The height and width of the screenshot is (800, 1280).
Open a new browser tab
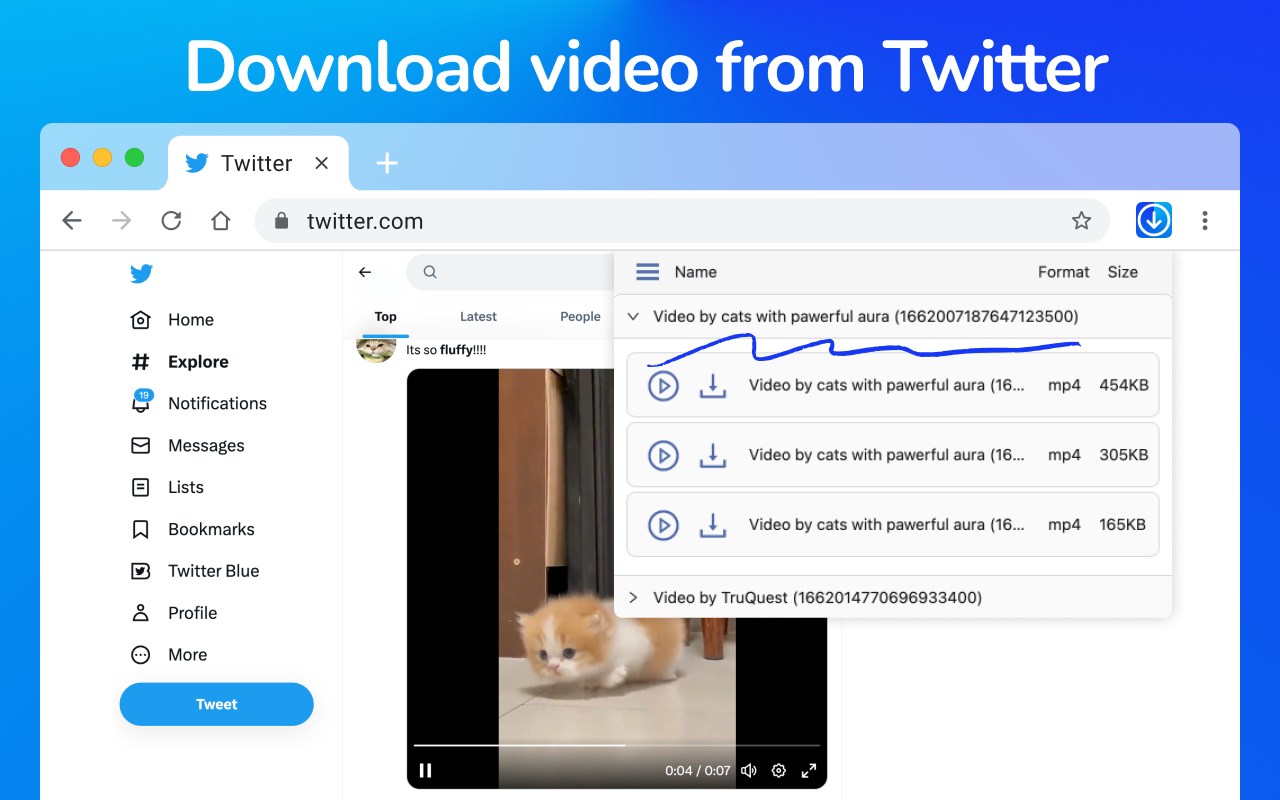click(387, 163)
